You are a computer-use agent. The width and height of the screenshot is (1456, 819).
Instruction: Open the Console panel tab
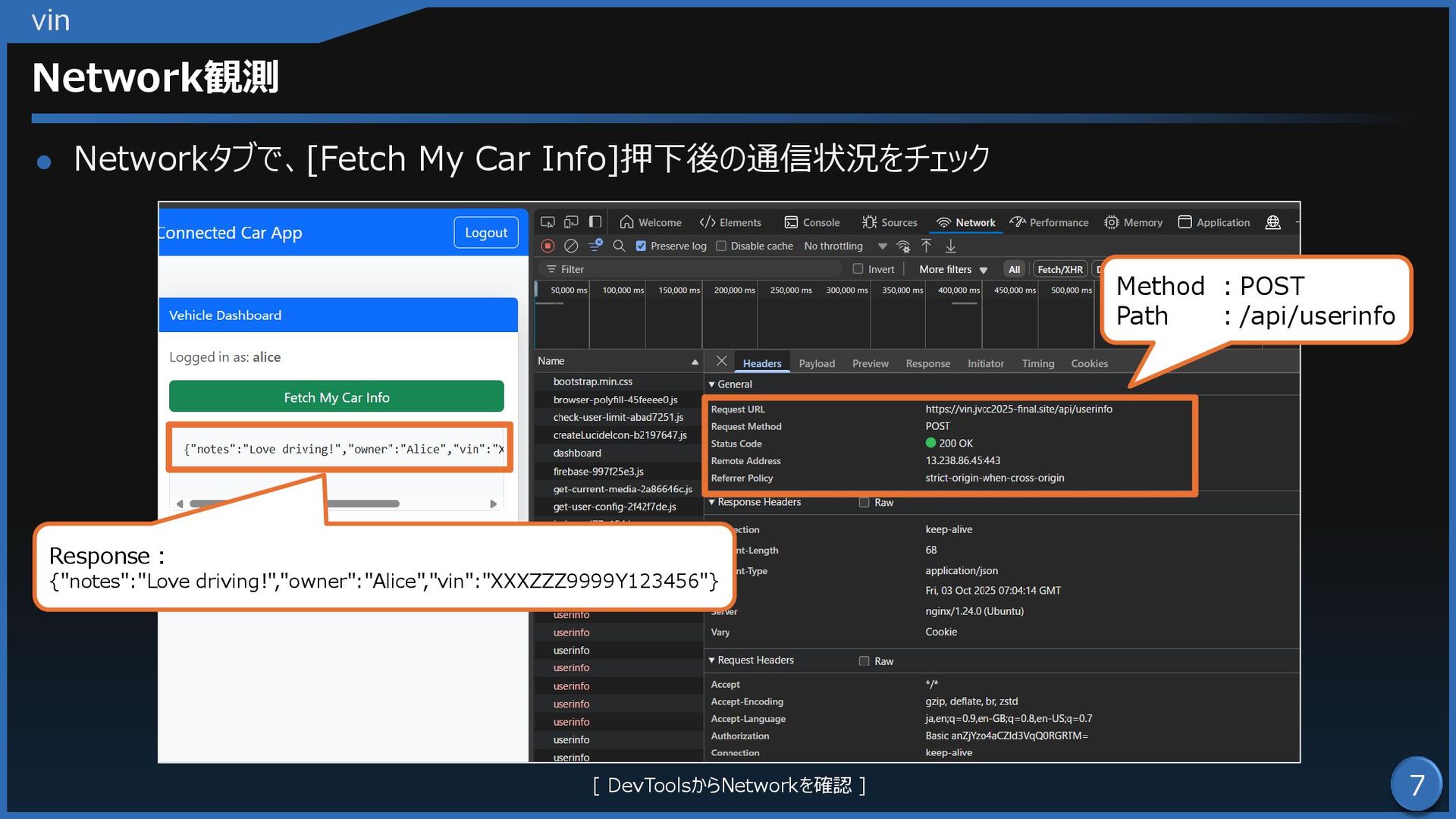click(812, 222)
